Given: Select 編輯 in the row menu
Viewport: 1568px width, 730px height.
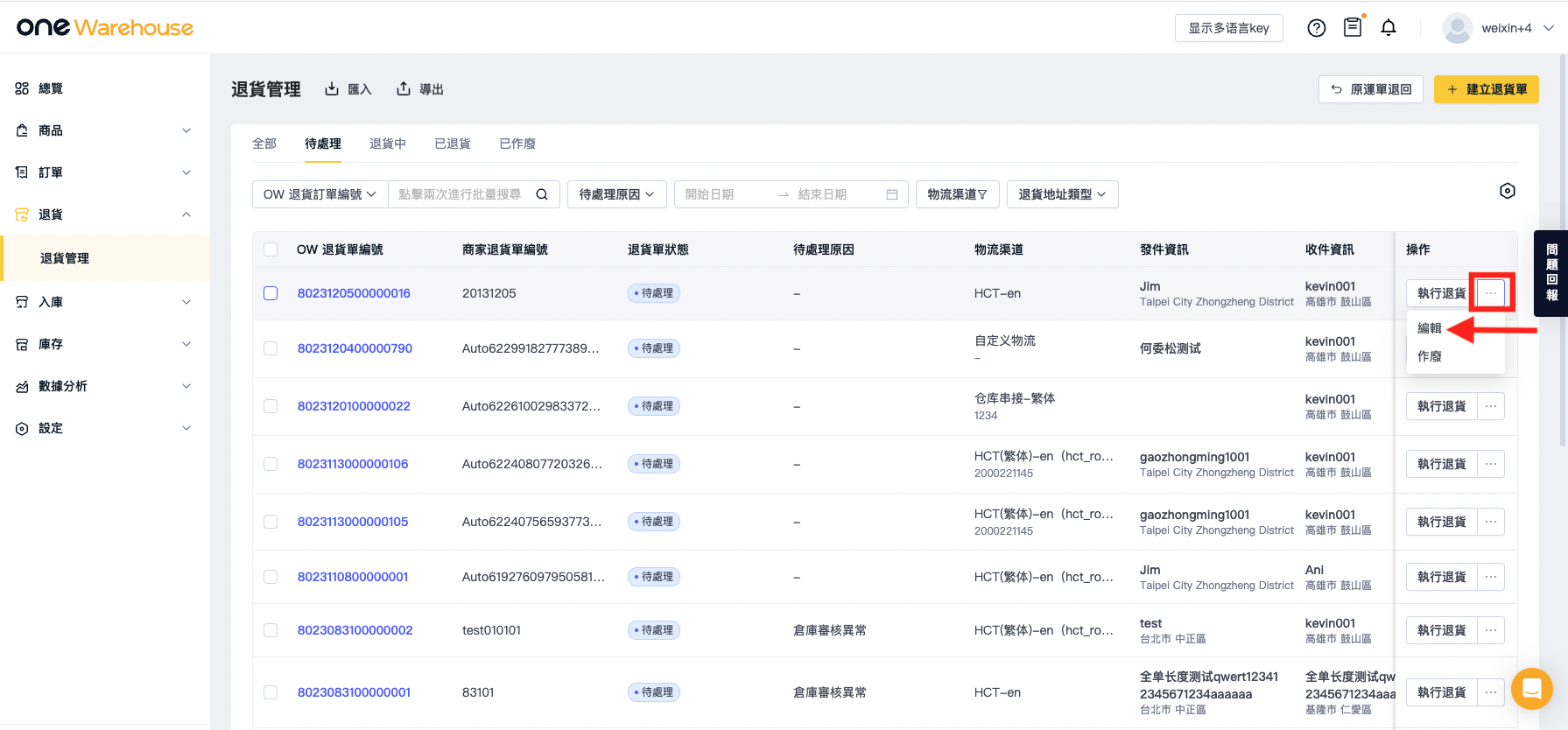Looking at the screenshot, I should point(1430,328).
